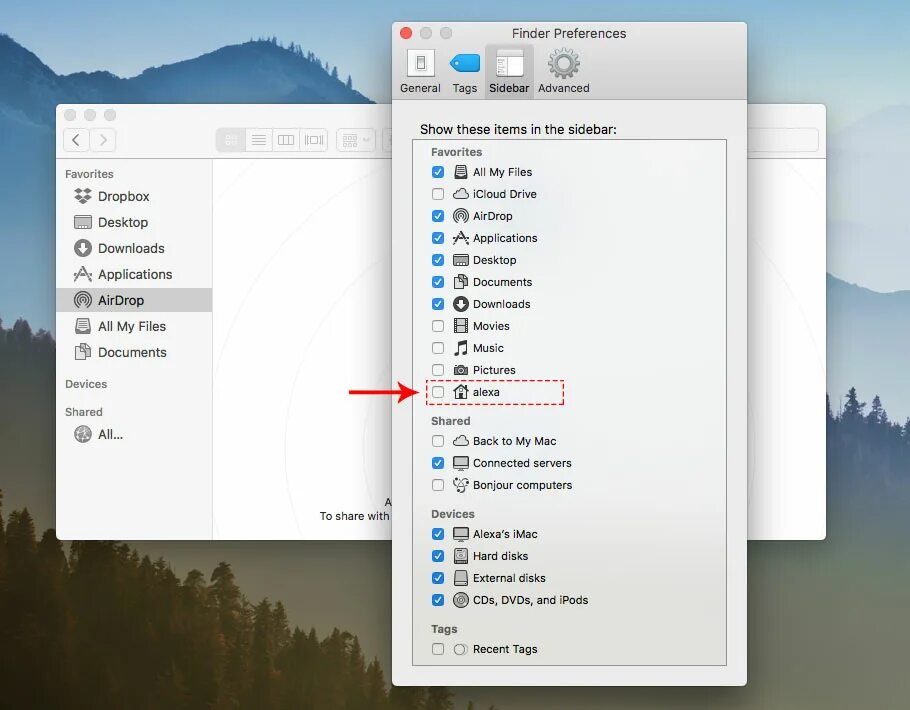910x710 pixels.
Task: Click the Hard disks drive icon
Action: [461, 556]
